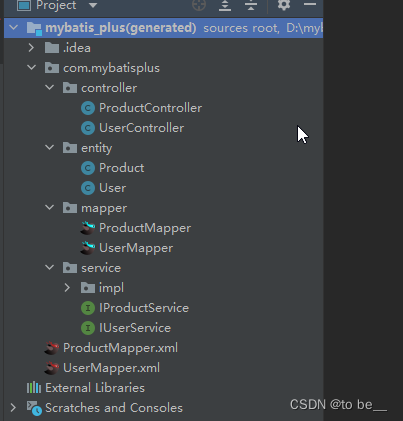Image resolution: width=403 pixels, height=421 pixels.
Task: Click the service package folder icon
Action: tap(70, 268)
